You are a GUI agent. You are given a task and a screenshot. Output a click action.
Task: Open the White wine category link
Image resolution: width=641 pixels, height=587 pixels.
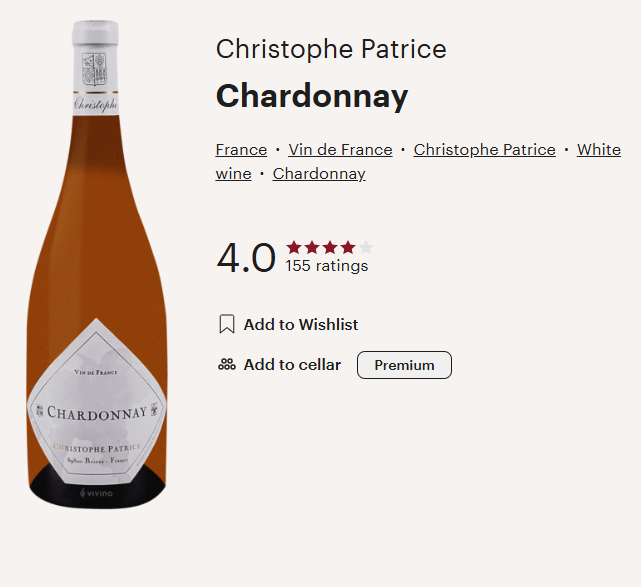click(x=598, y=150)
